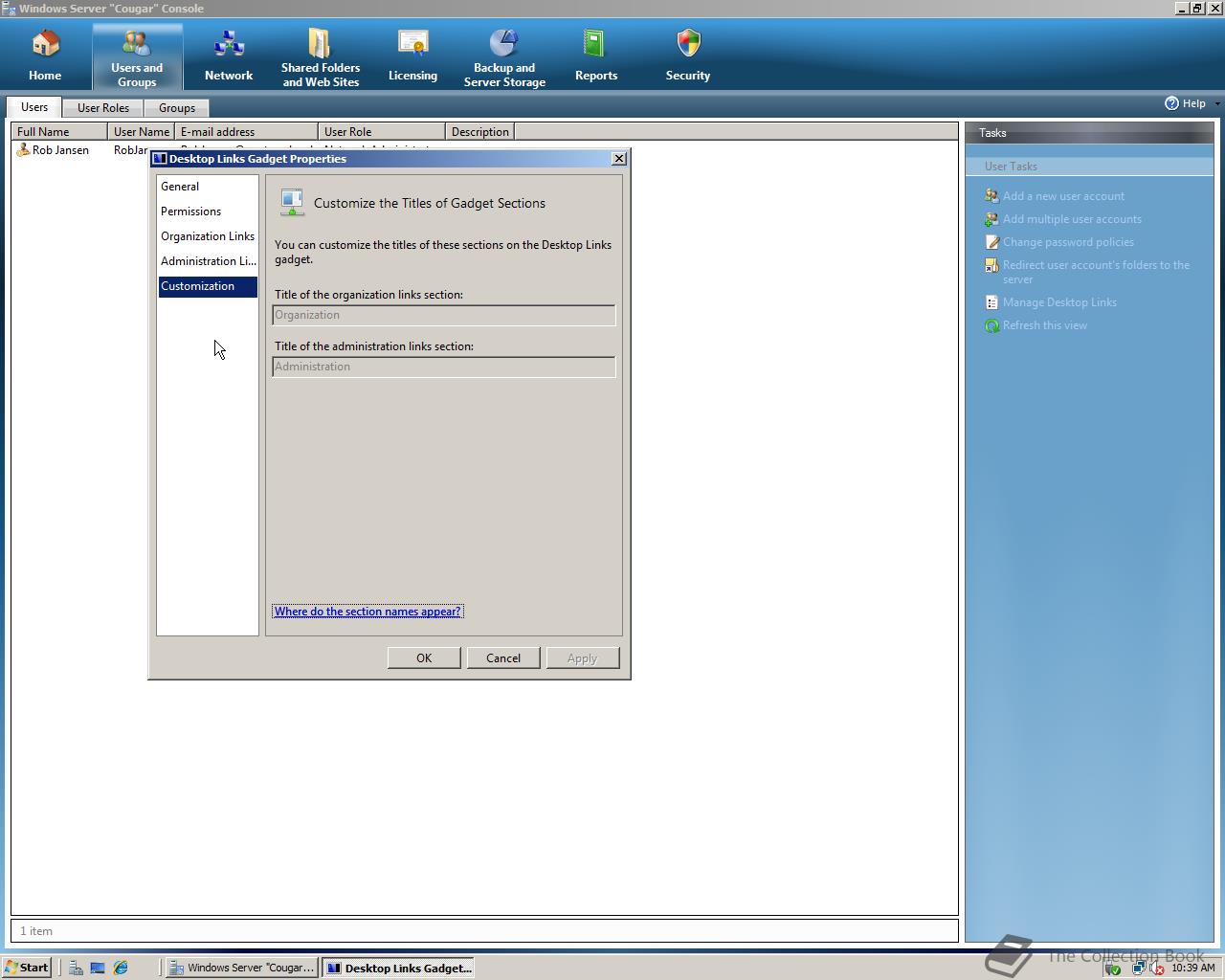Click Refresh this view link
1225x980 pixels.
[x=1045, y=325]
